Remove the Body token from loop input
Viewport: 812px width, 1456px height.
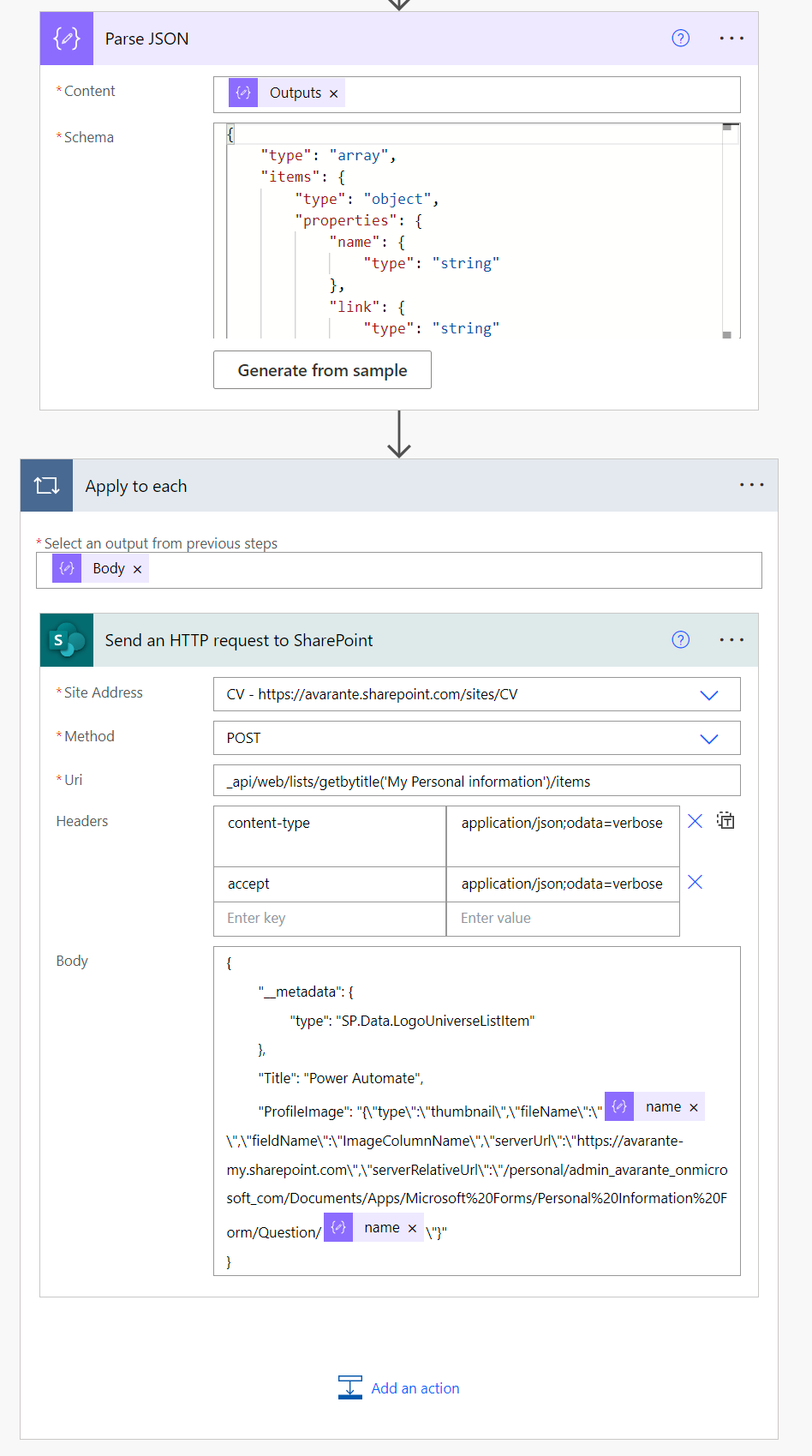point(137,569)
